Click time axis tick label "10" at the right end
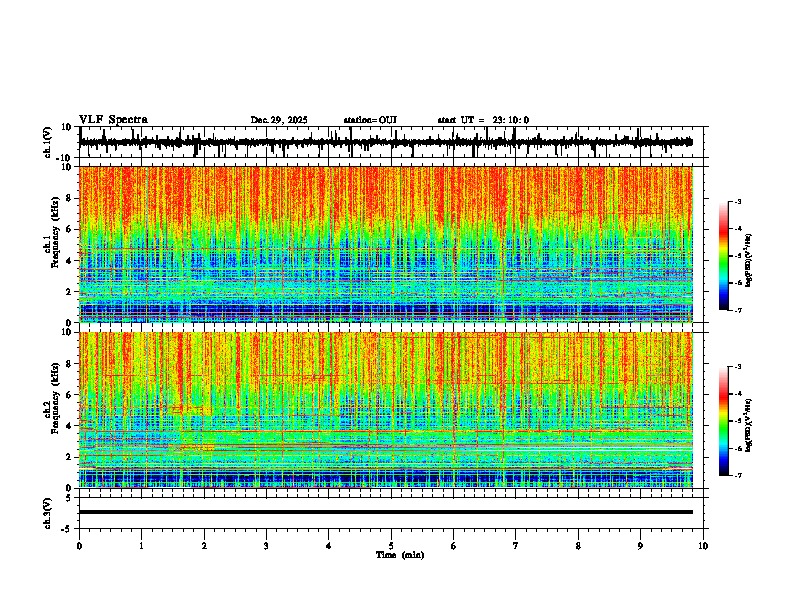Viewport: 792px width, 612px height. (703, 546)
